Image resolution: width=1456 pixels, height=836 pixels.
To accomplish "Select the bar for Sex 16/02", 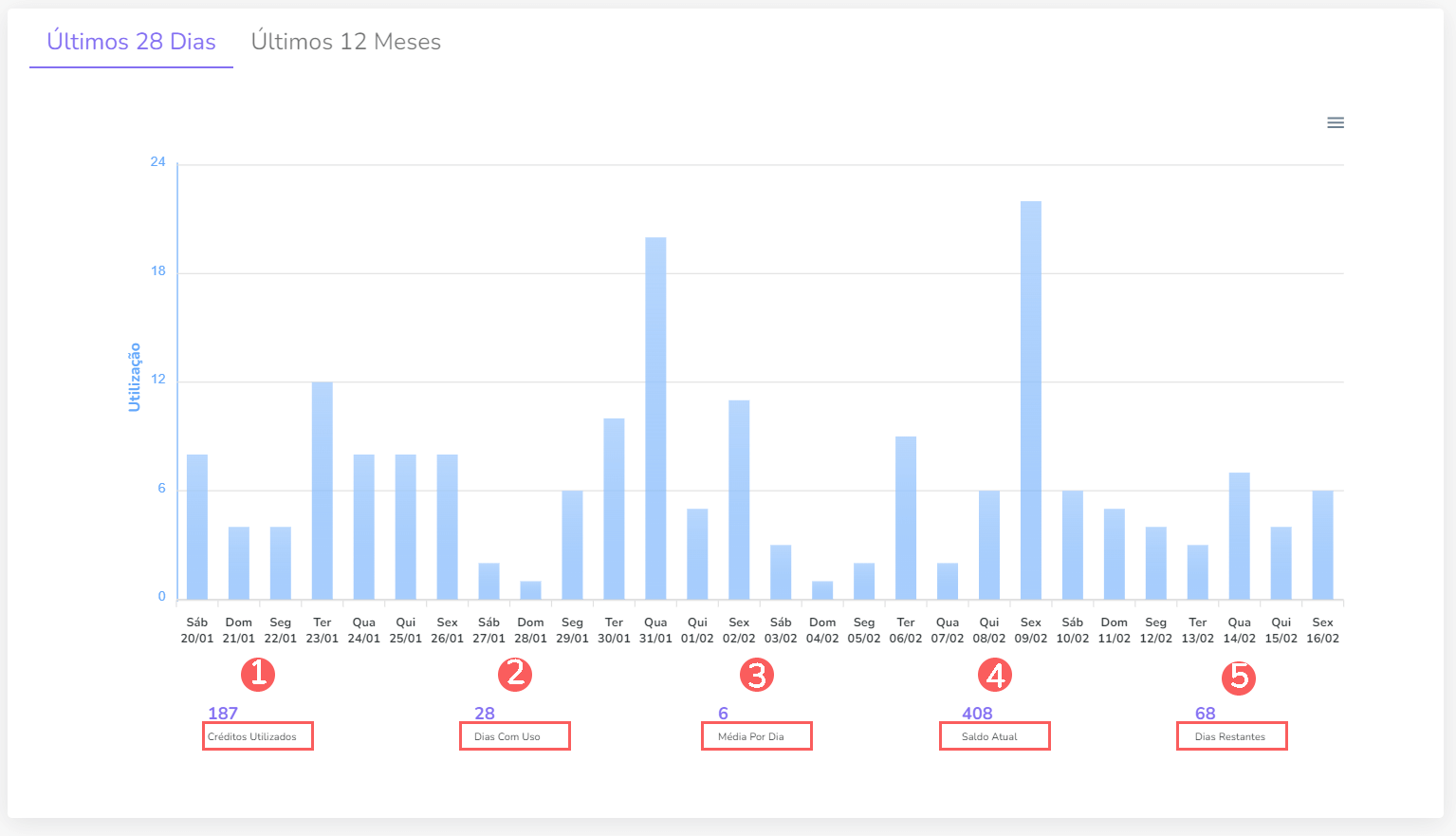I will click(x=1323, y=545).
